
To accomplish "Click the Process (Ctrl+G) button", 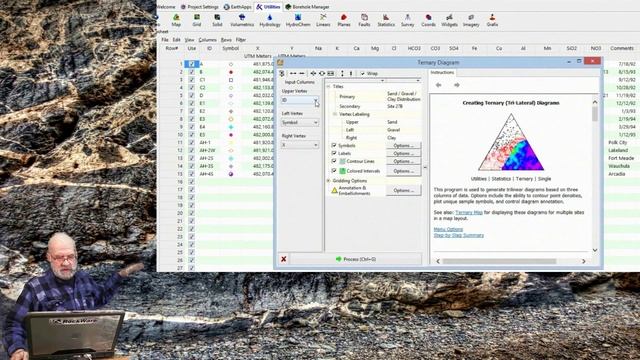I will (x=356, y=259).
